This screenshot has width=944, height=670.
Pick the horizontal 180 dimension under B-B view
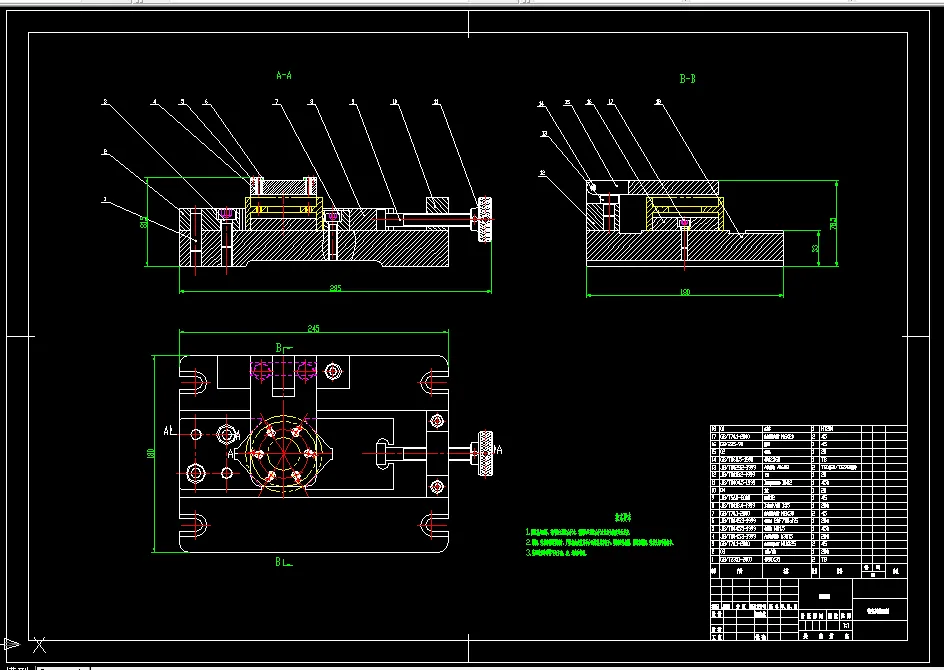point(685,292)
